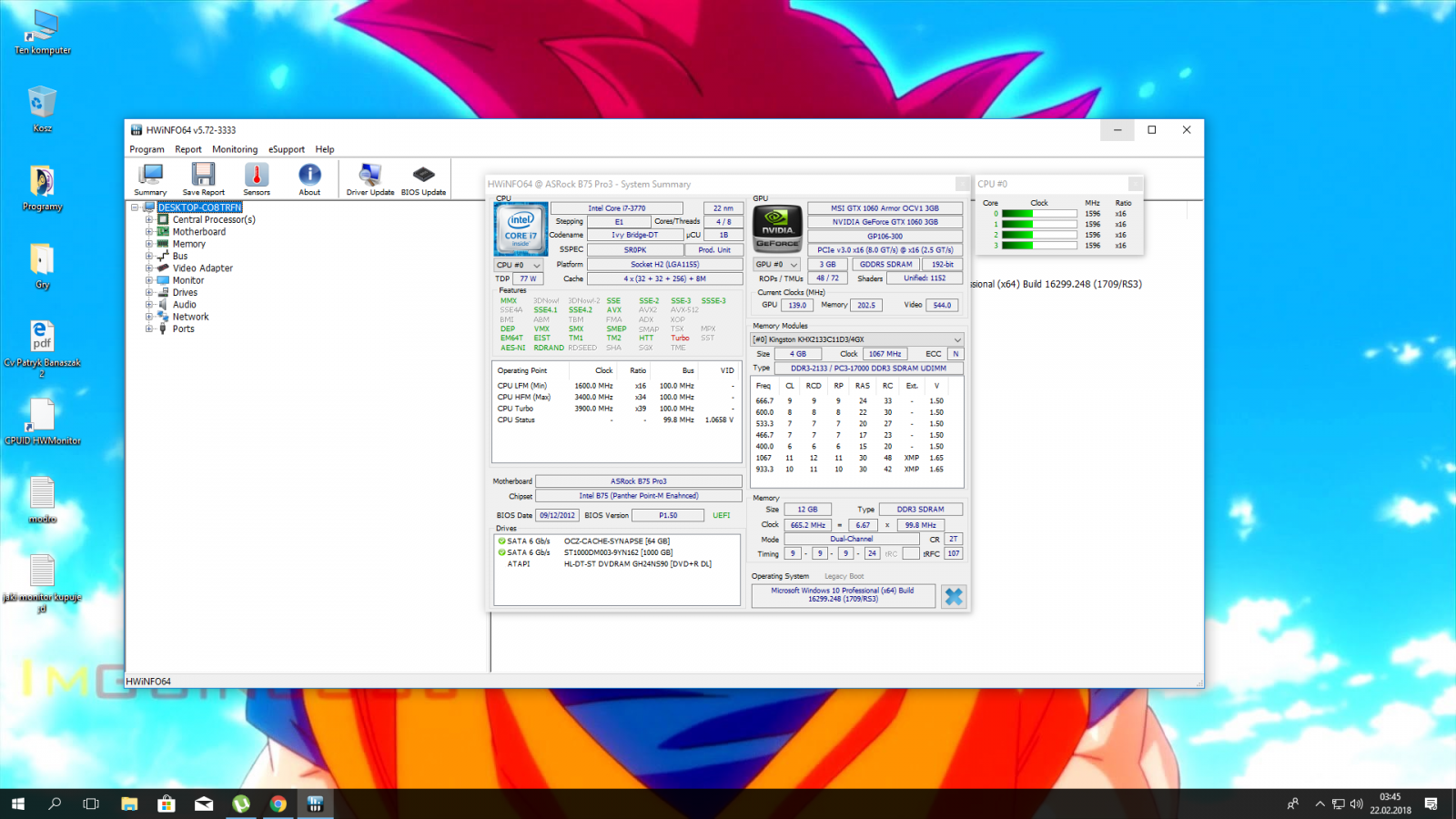Launch CPUID HWMonitor desktop shortcut
This screenshot has height=819, width=1456.
[43, 422]
